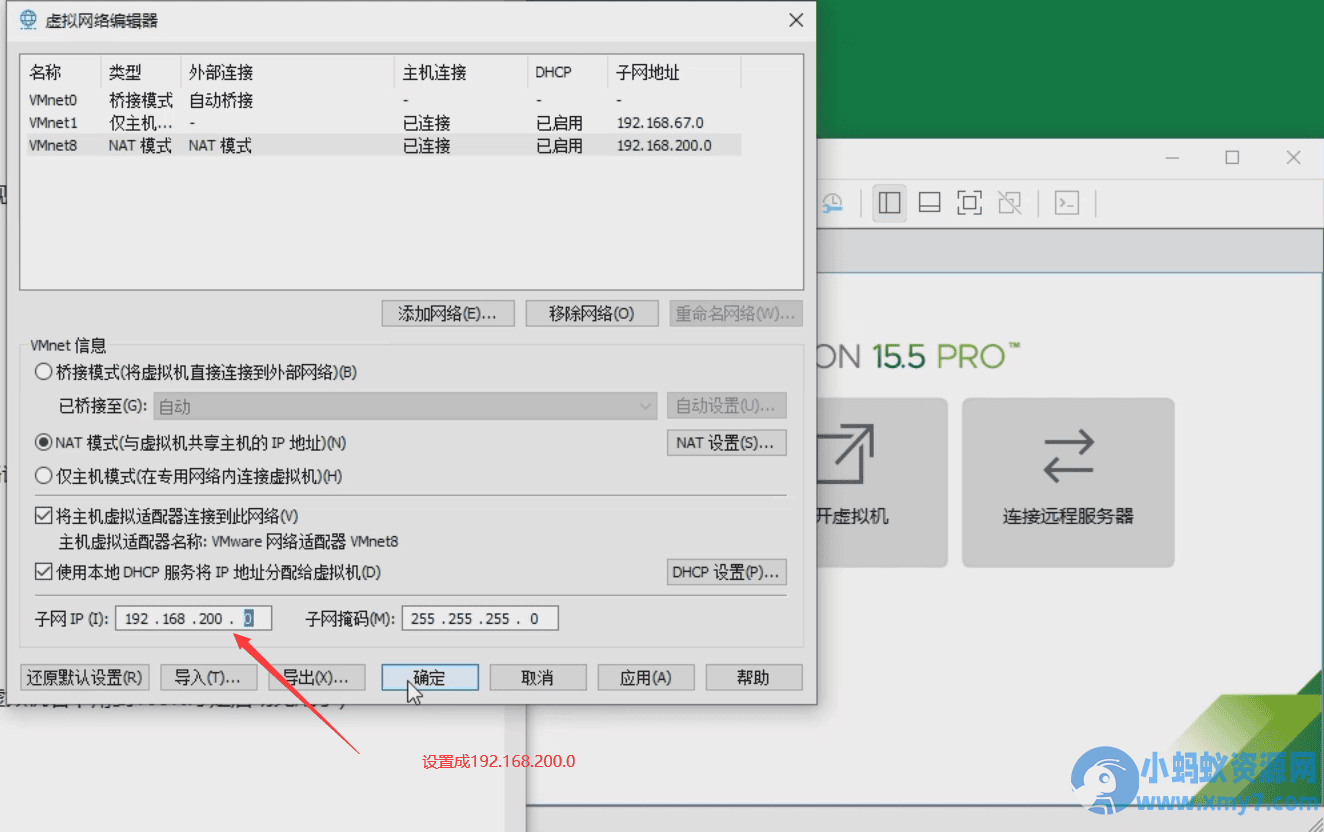Image resolution: width=1324 pixels, height=832 pixels.
Task: Click the Export button
Action: (315, 677)
